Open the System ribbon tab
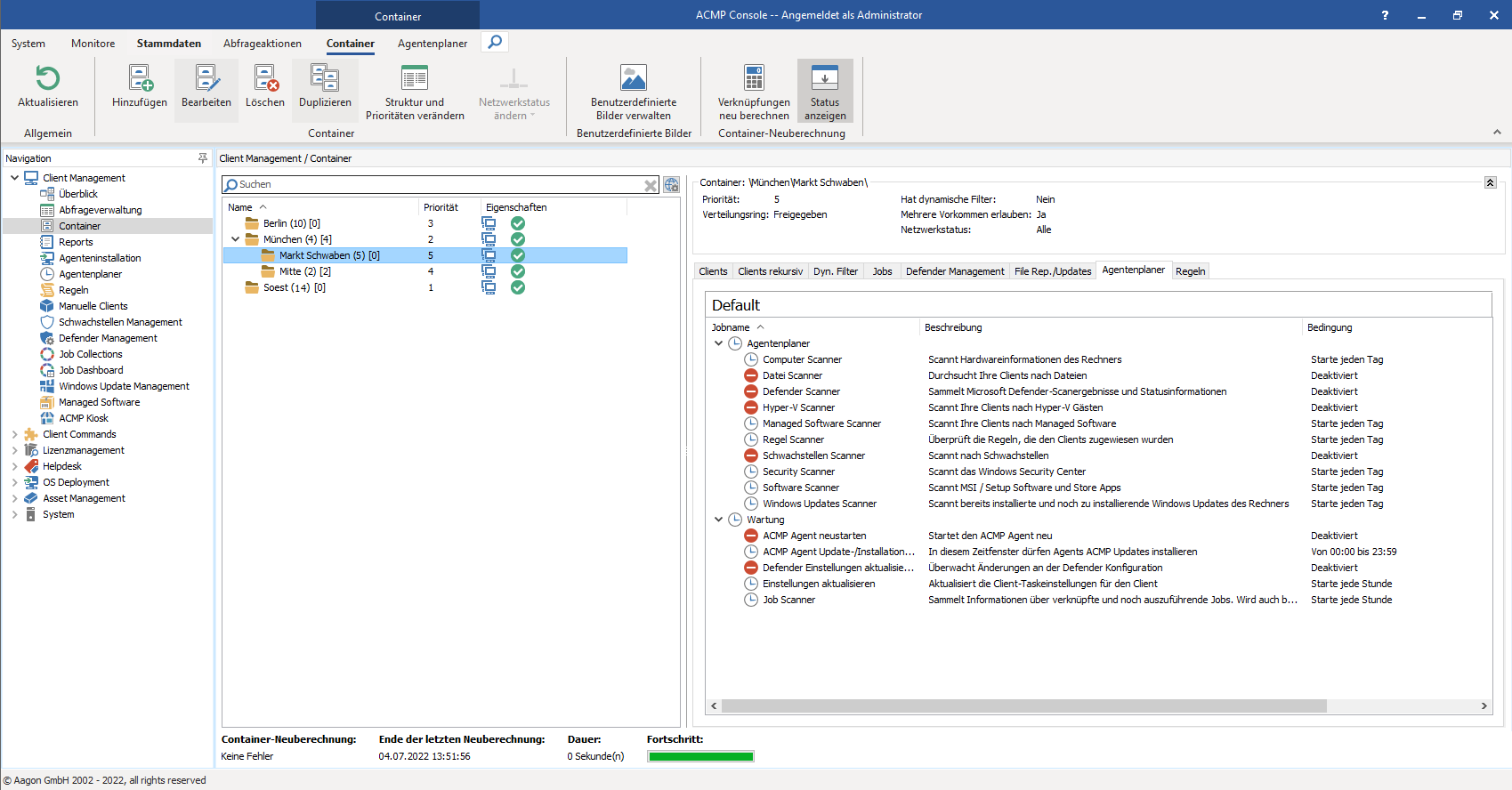 coord(28,43)
